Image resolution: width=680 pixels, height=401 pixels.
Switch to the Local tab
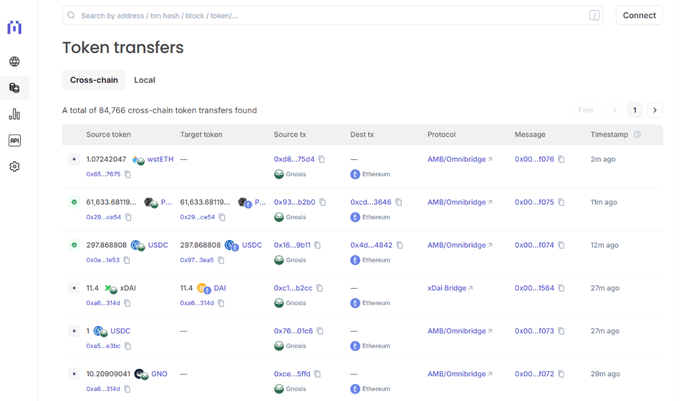pos(144,80)
